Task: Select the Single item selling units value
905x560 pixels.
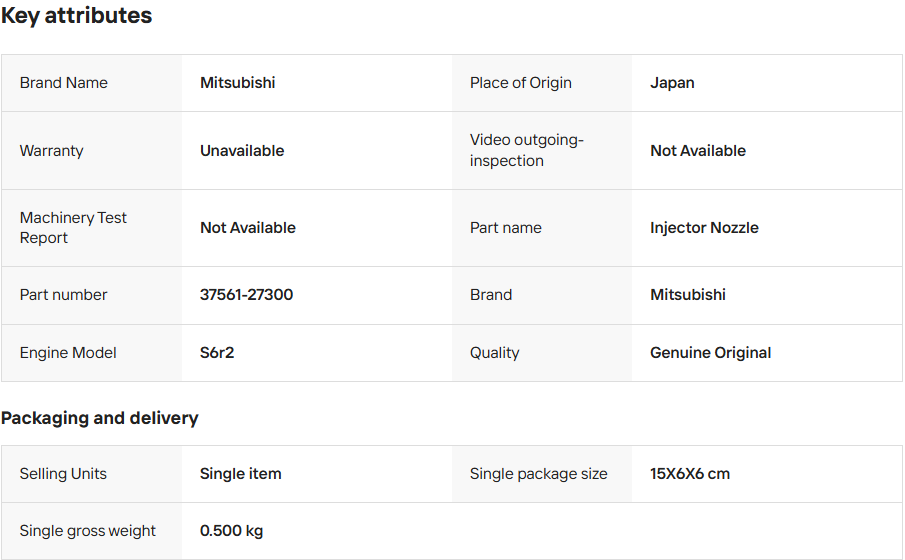Action: point(240,474)
